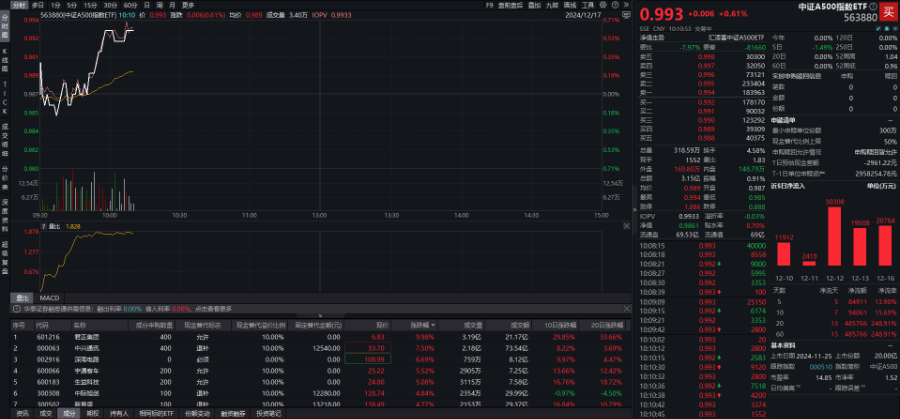Switch to the 资讯 bottom tab
Screen dimensions: 900x419
[x=21, y=412]
